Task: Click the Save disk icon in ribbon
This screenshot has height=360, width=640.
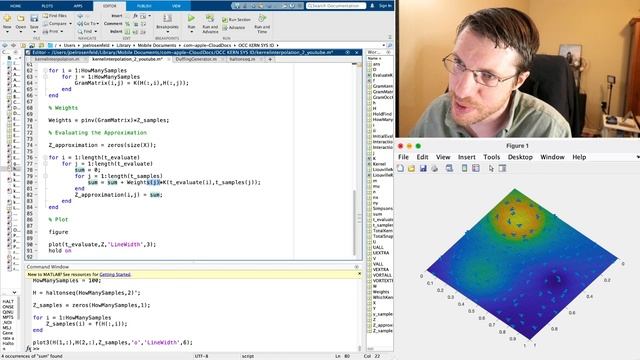Action: click(x=34, y=18)
